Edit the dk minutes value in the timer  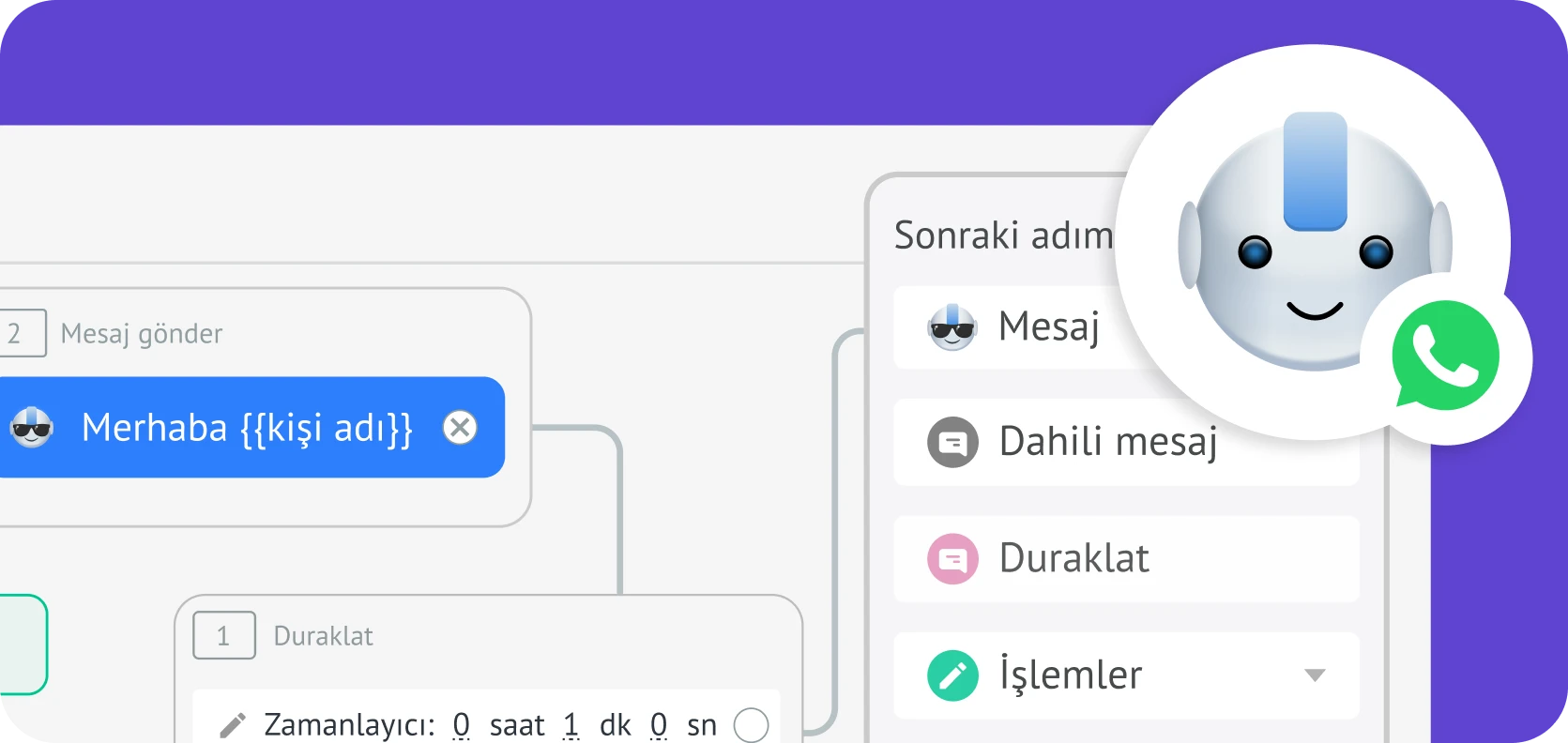click(571, 725)
